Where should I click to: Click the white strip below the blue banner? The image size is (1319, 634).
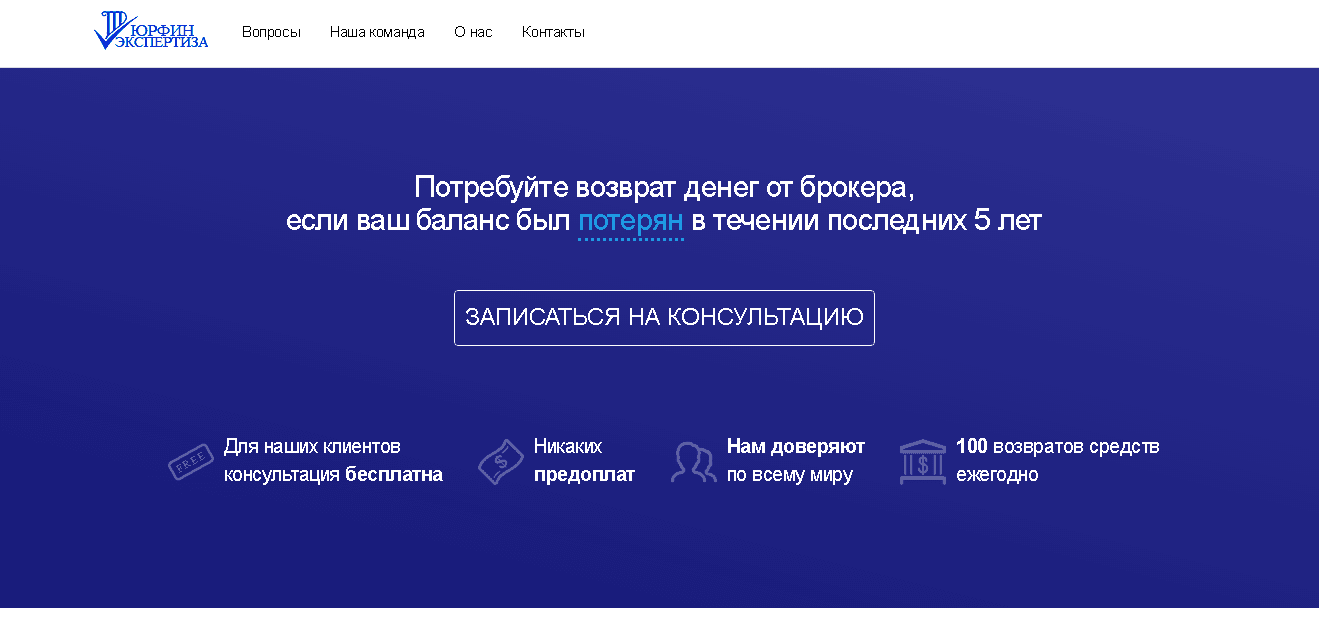pyautogui.click(x=660, y=621)
